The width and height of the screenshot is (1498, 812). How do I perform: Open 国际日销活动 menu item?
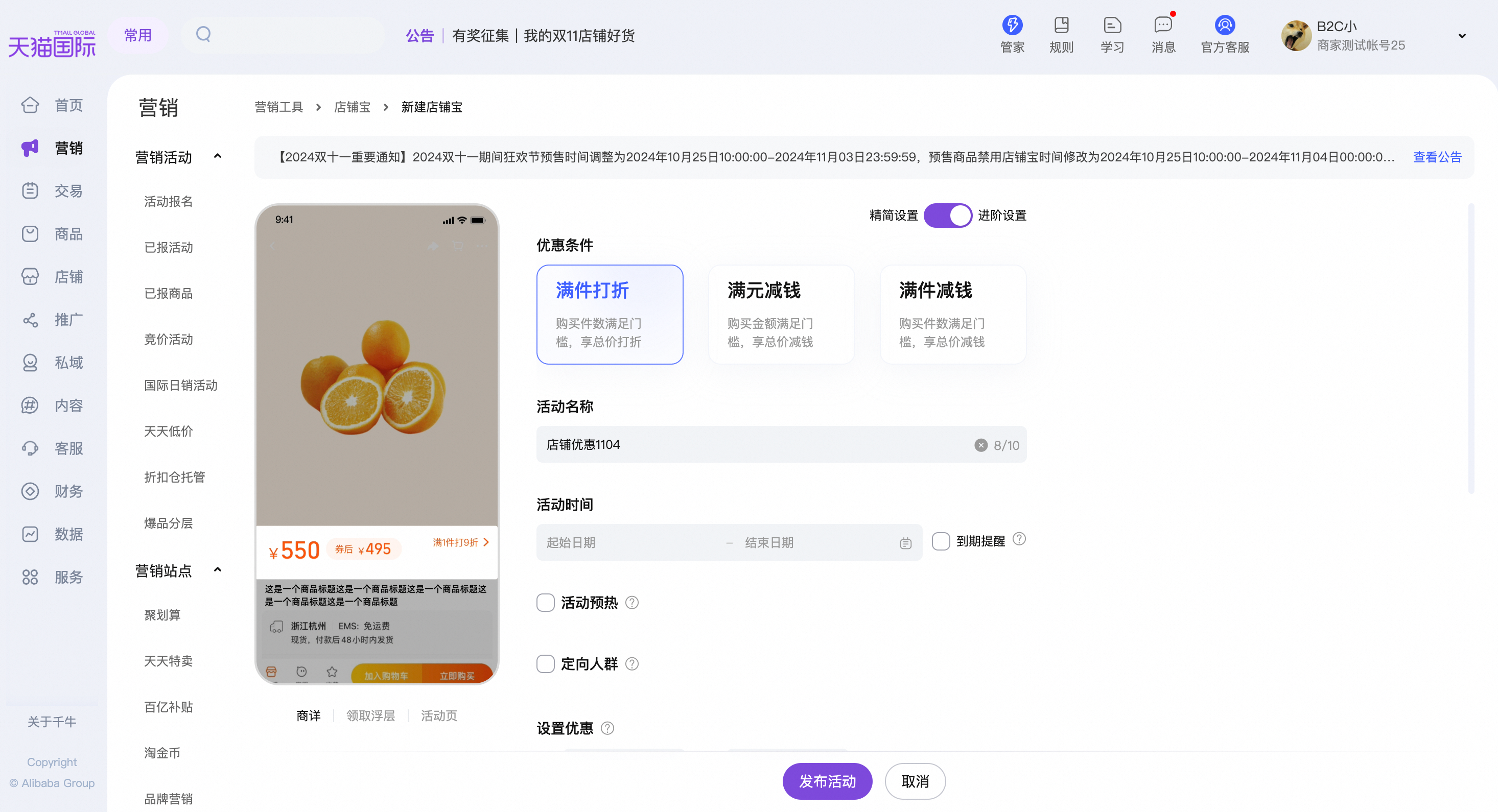click(181, 386)
